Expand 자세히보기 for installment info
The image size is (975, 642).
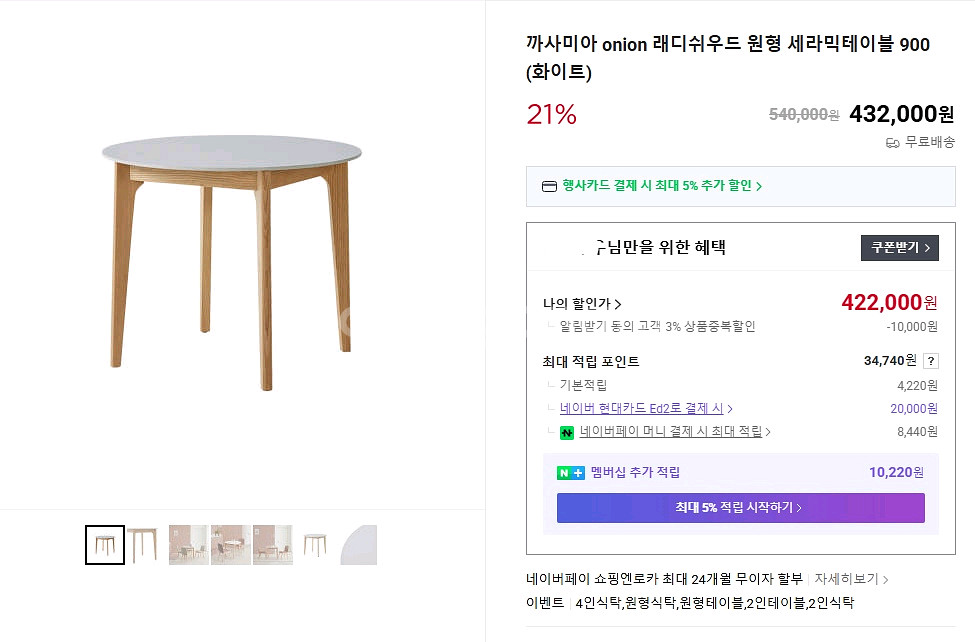[x=851, y=579]
